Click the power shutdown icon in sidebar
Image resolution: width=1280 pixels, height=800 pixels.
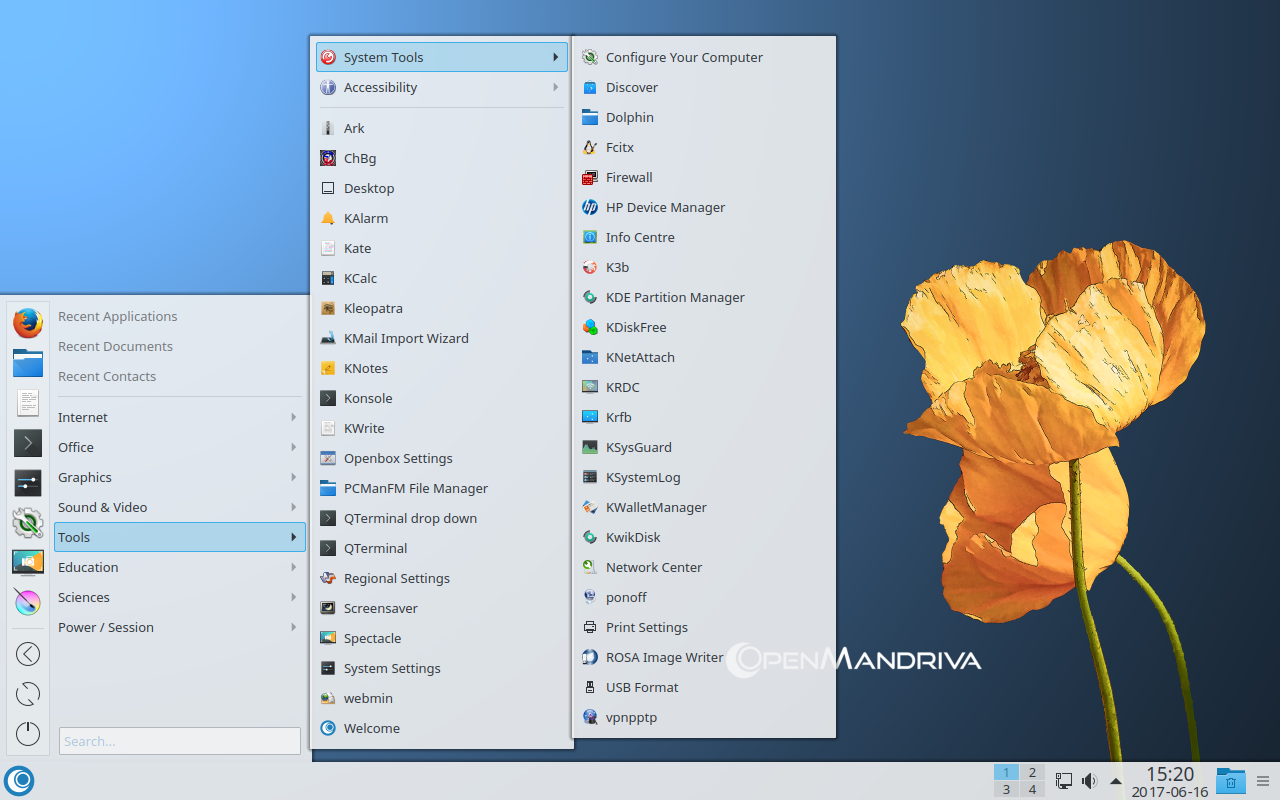28,733
